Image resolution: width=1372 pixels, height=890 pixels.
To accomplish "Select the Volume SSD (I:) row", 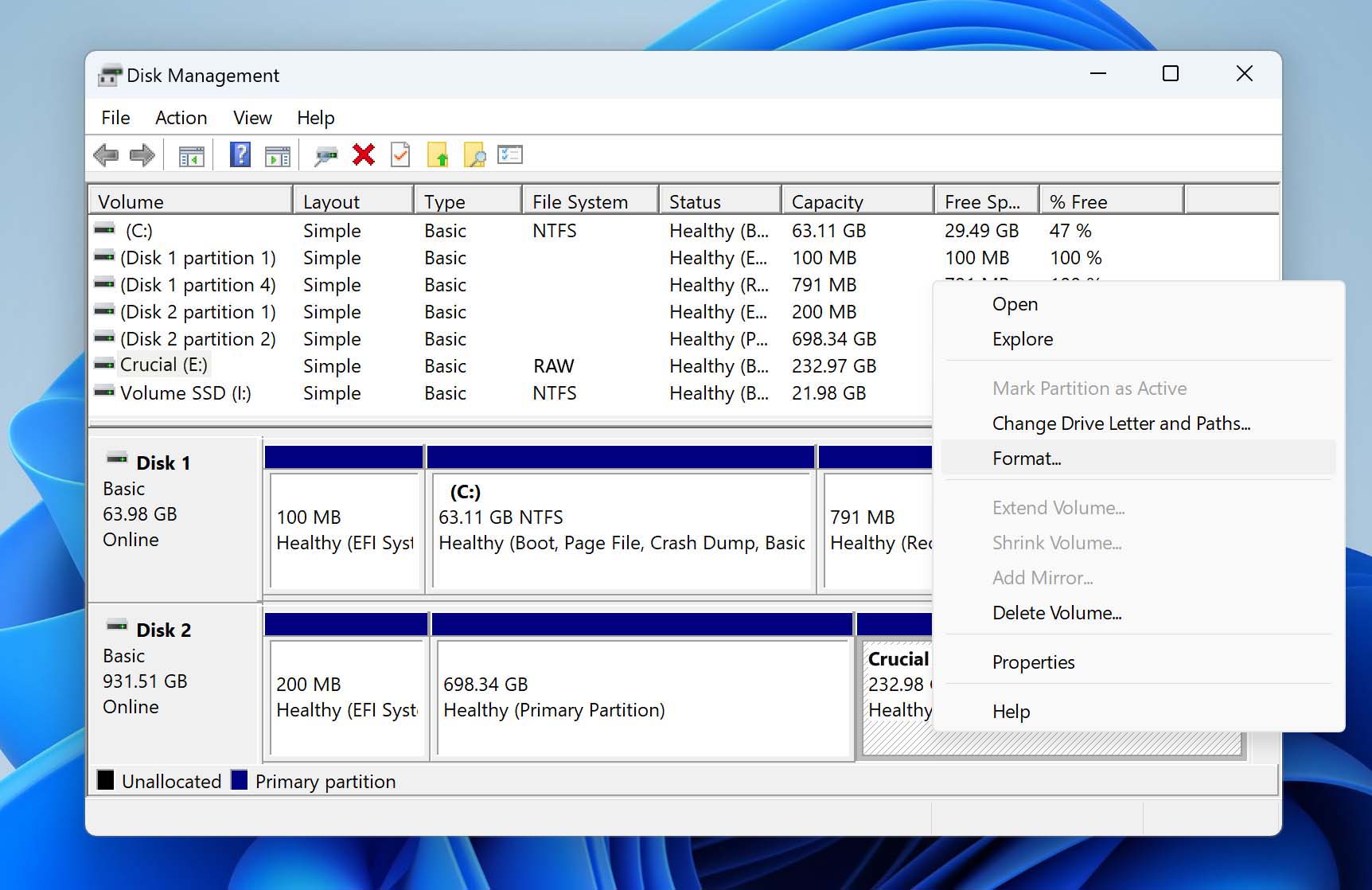I will (x=510, y=393).
